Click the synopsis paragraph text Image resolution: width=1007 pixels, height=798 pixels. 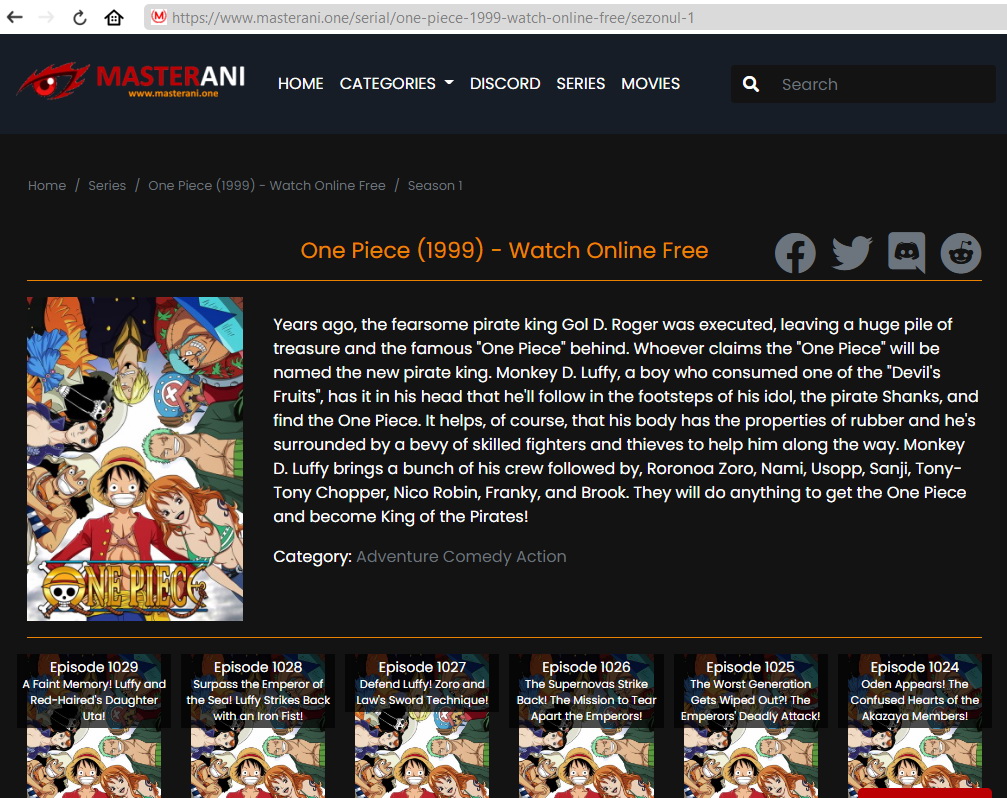(x=626, y=421)
